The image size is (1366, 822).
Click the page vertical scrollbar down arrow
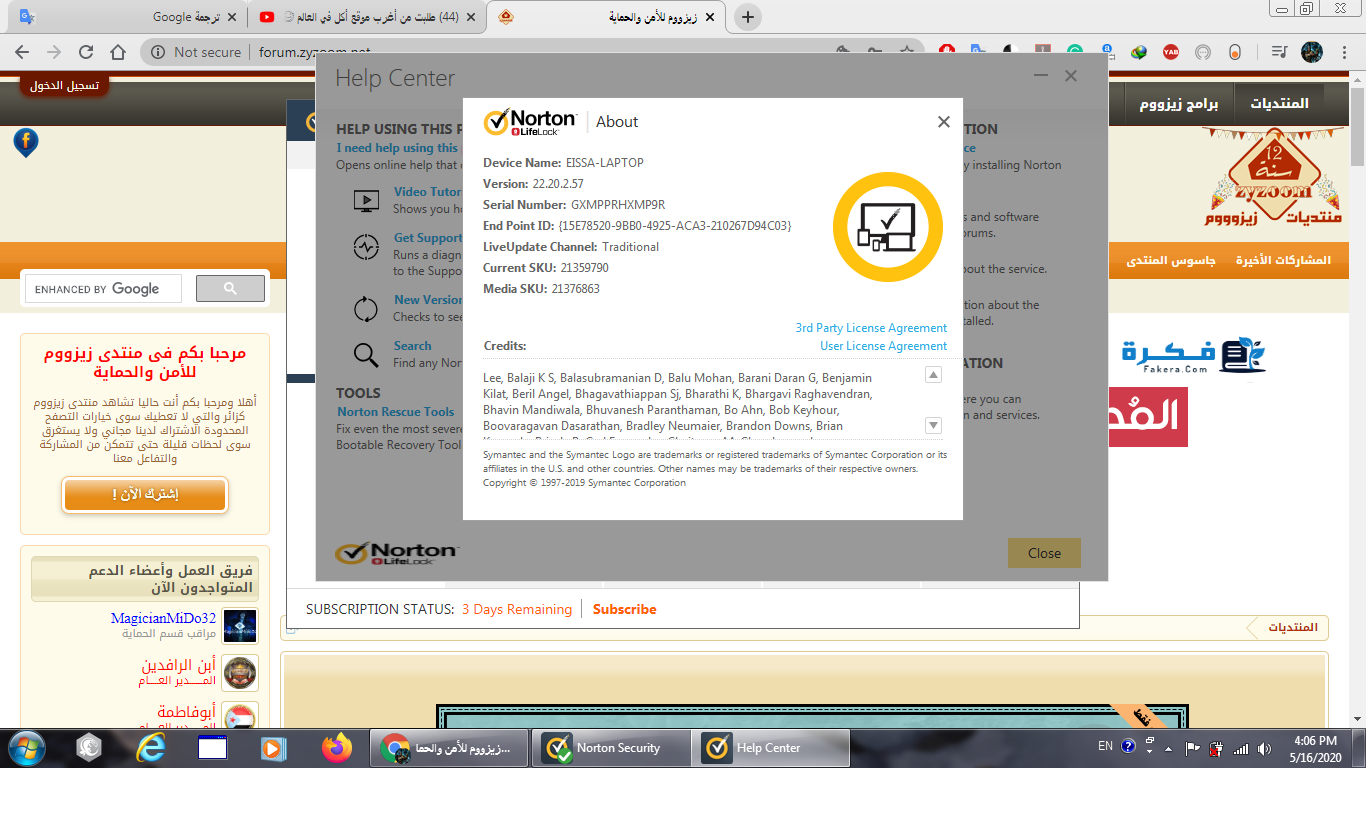coord(1357,719)
